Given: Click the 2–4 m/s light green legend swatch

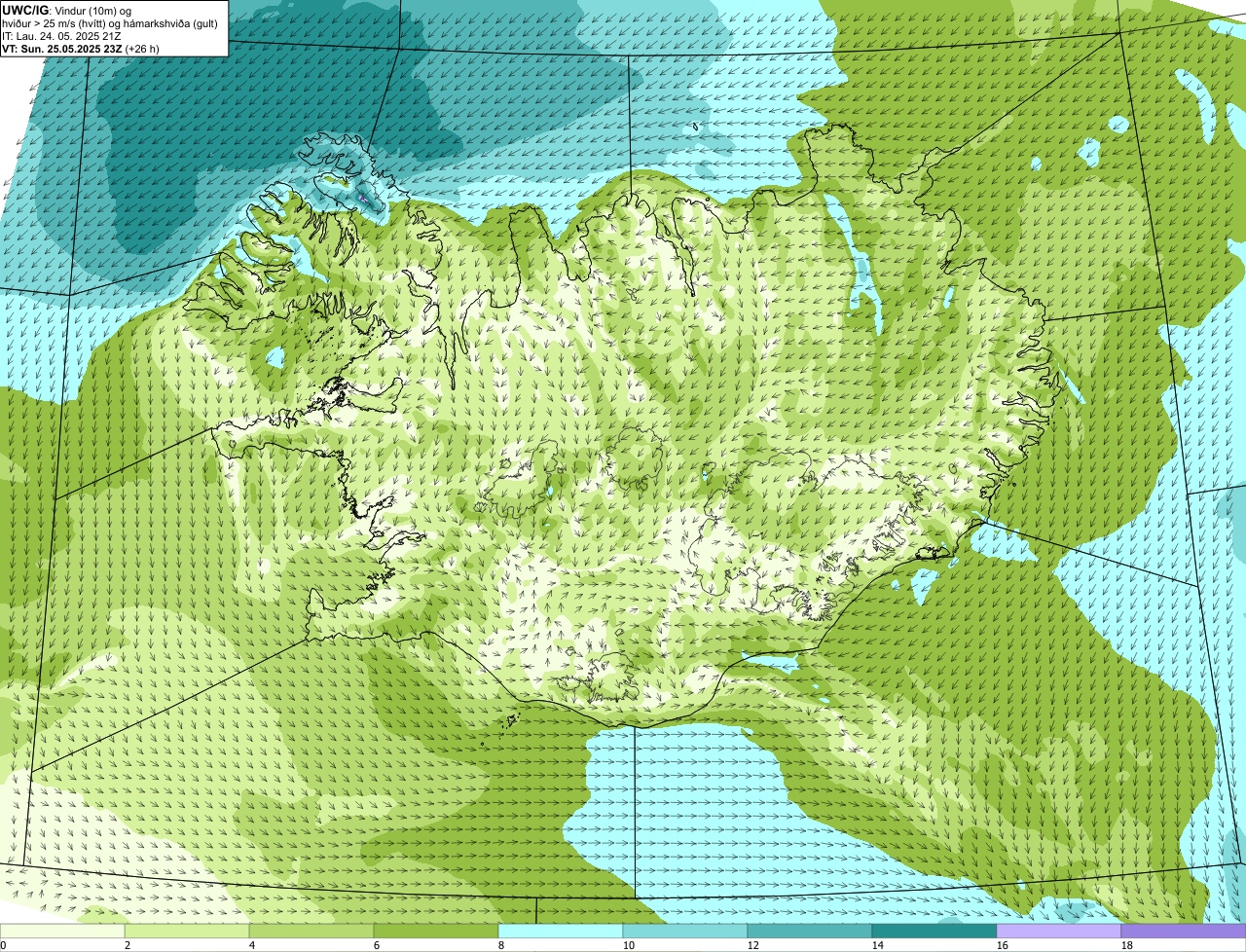Looking at the screenshot, I should [187, 931].
